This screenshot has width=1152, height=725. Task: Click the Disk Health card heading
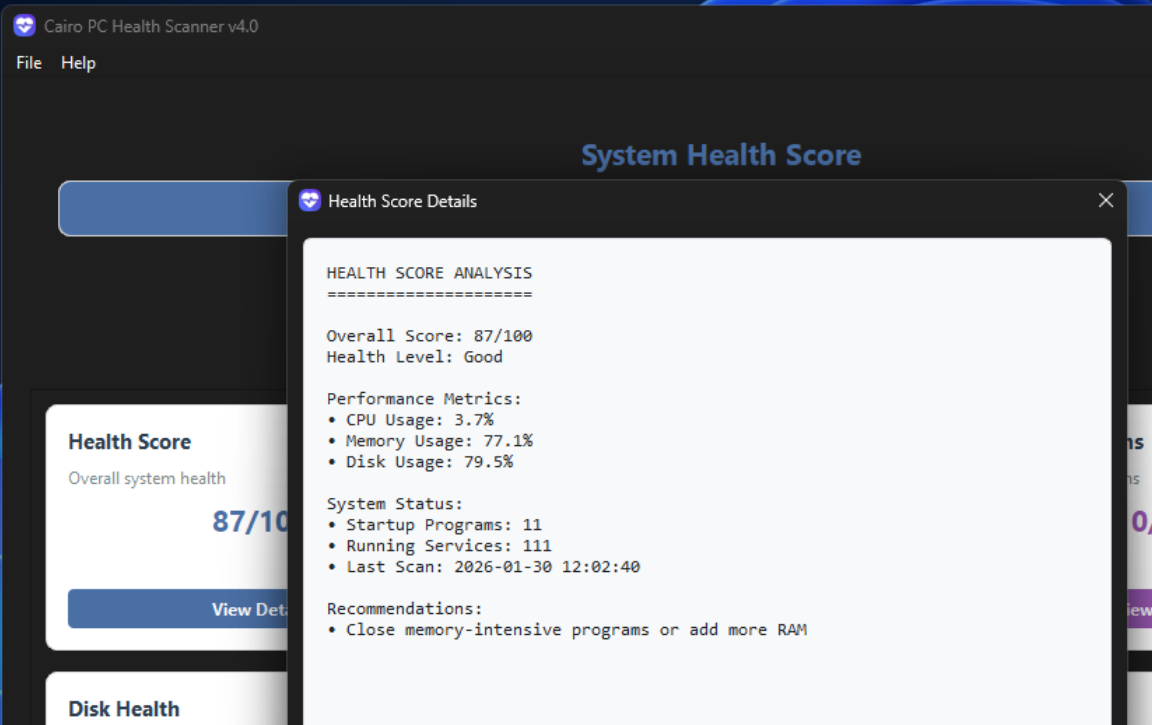(122, 709)
